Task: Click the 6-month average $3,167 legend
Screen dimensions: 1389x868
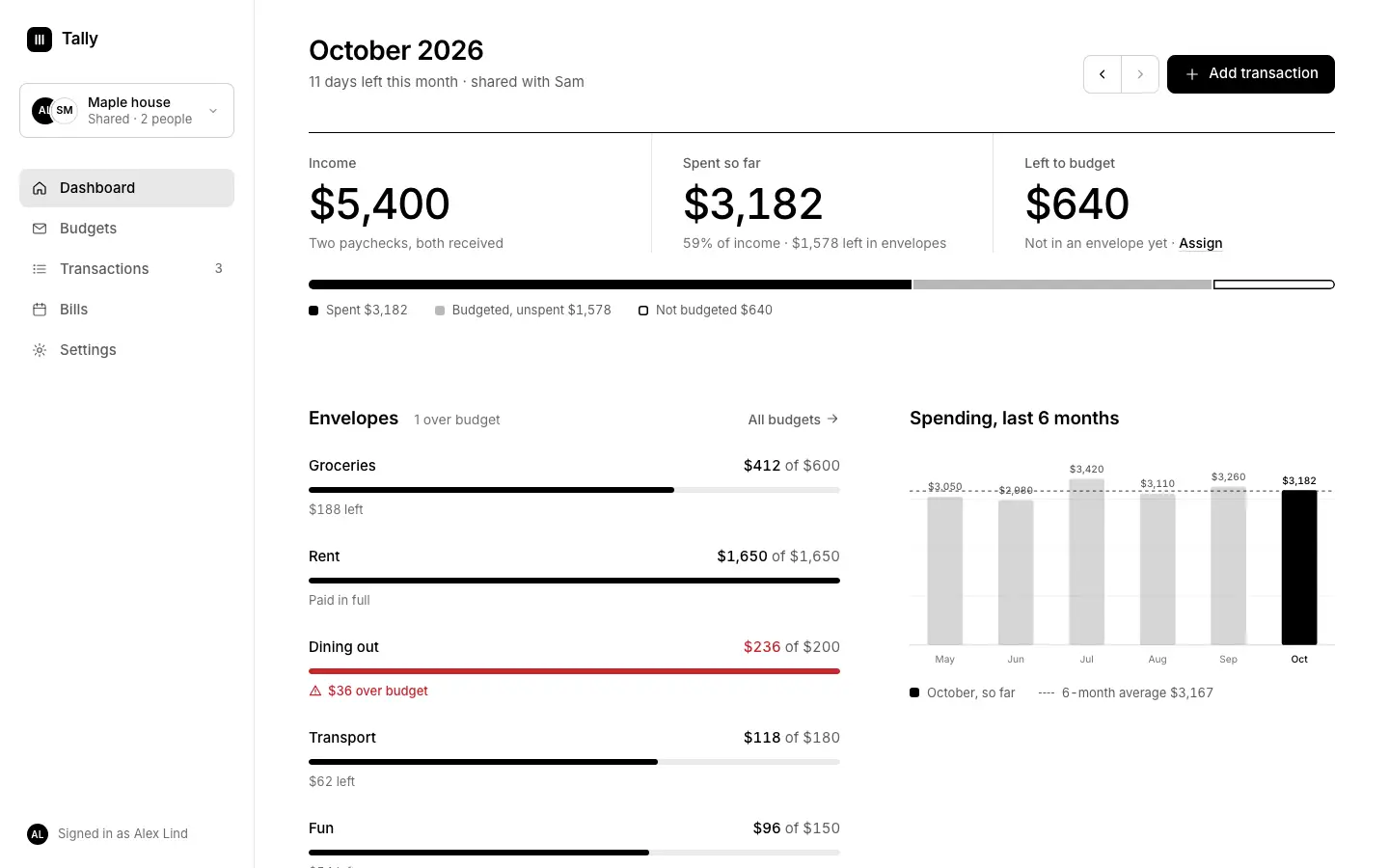Action: pyautogui.click(x=1126, y=693)
